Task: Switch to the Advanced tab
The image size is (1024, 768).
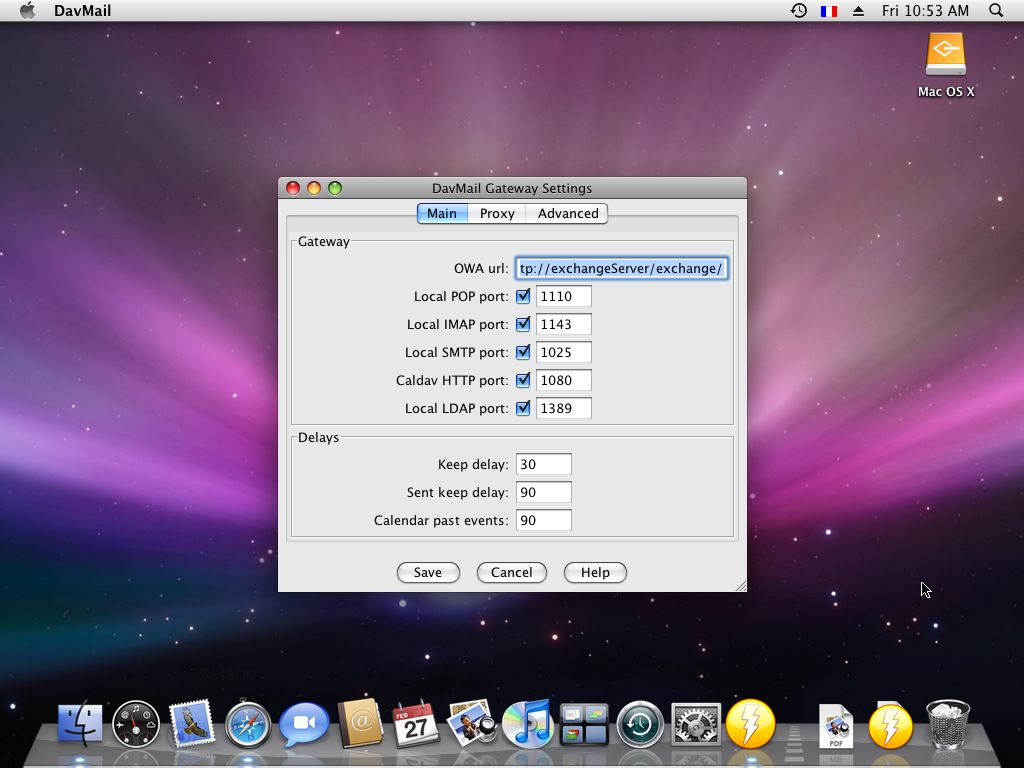Action: coord(567,213)
